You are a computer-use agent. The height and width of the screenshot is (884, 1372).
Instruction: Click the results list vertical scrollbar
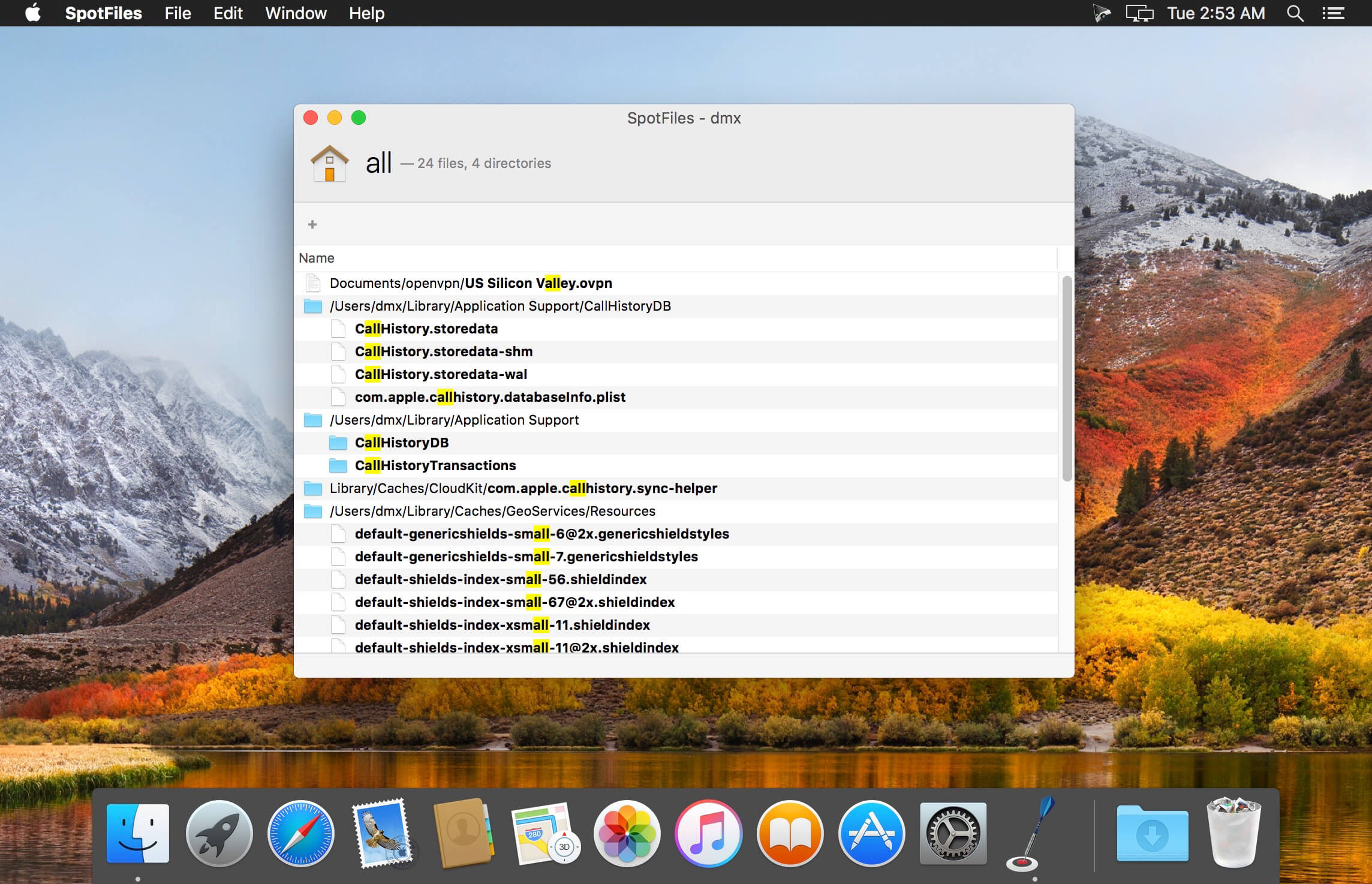(1067, 378)
